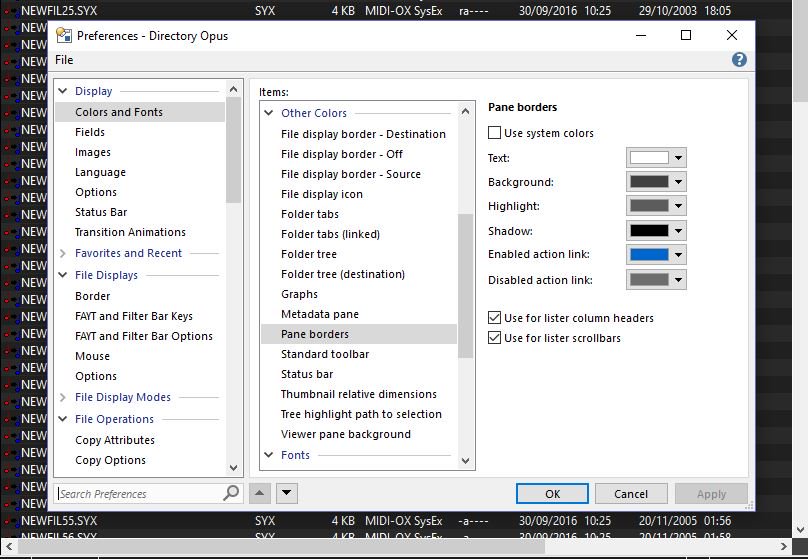Open the File menu
The width and height of the screenshot is (808, 559).
click(x=64, y=60)
